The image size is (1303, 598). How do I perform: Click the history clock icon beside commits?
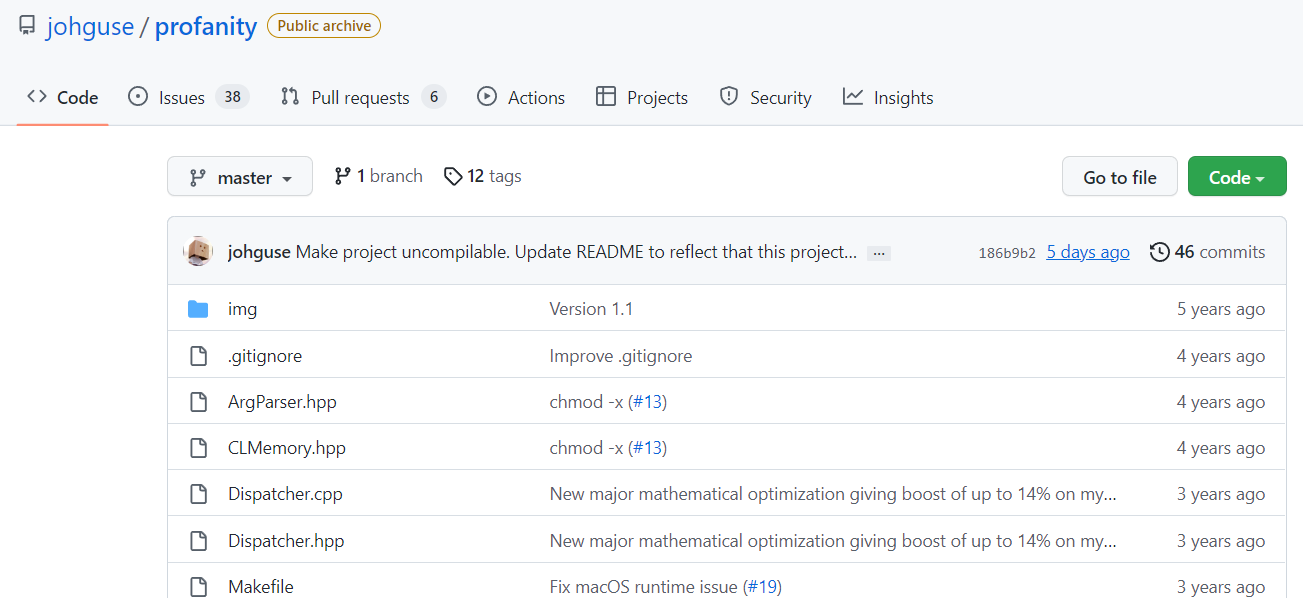pyautogui.click(x=1159, y=252)
